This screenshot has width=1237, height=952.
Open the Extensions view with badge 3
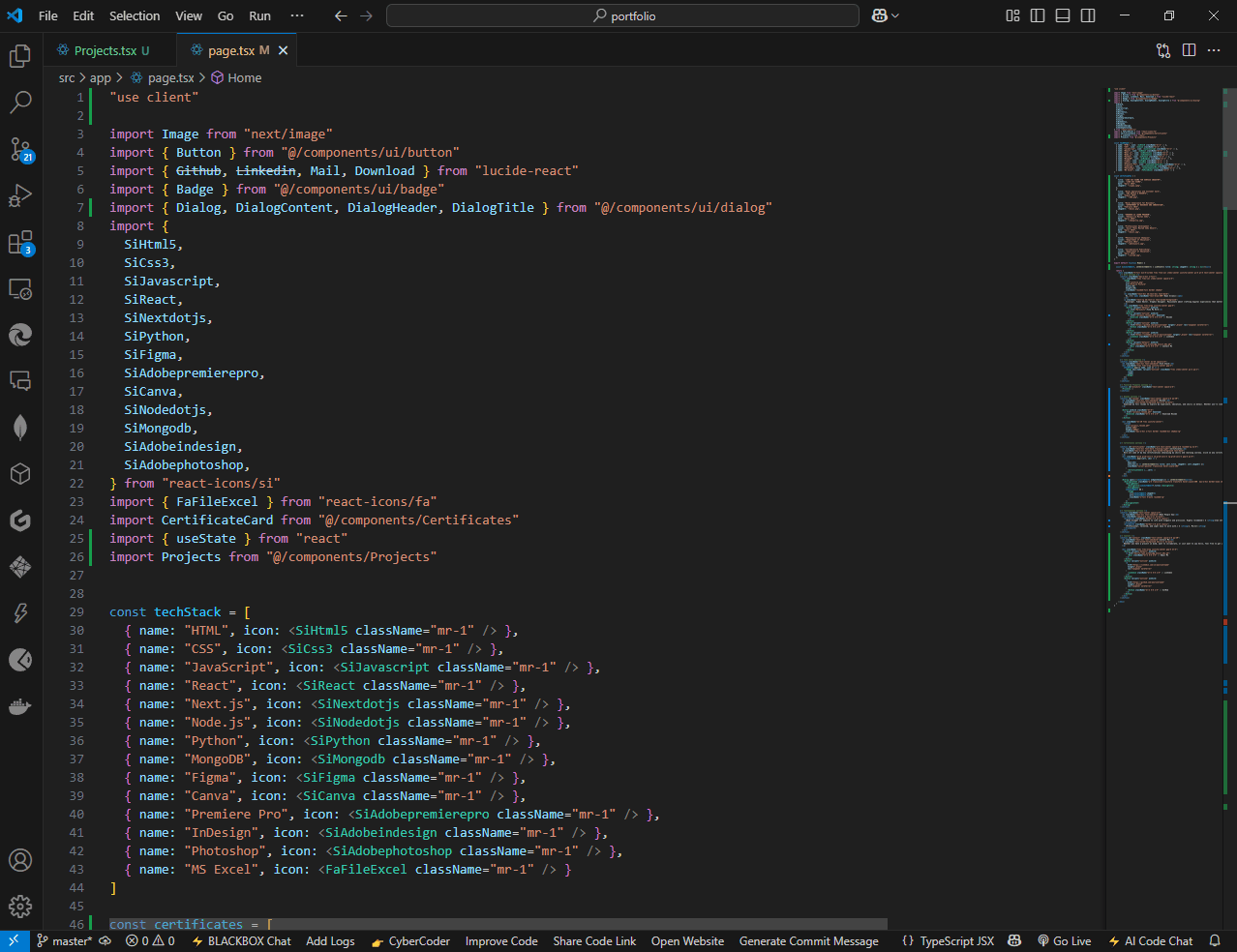point(20,242)
